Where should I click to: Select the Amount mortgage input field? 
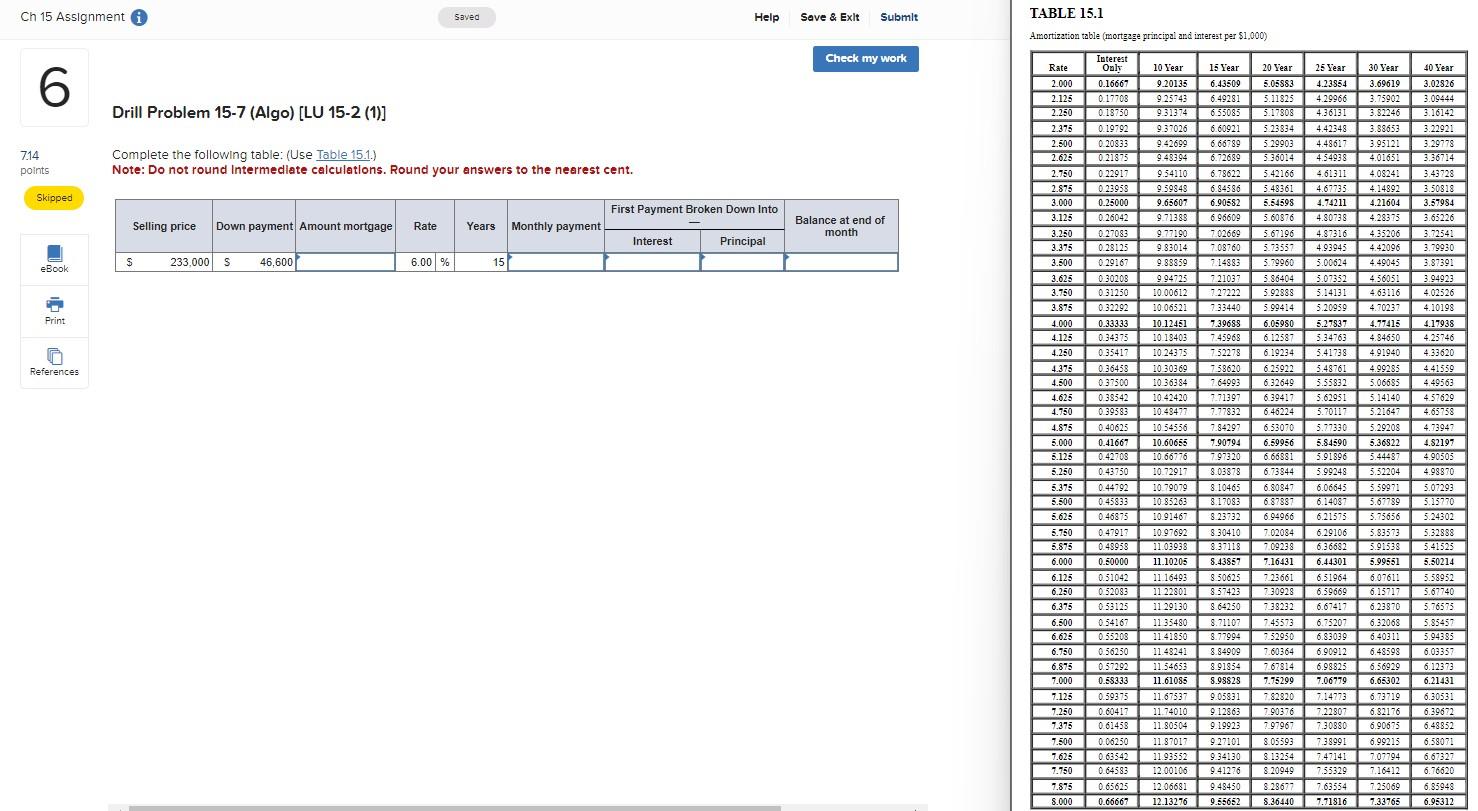(x=345, y=262)
